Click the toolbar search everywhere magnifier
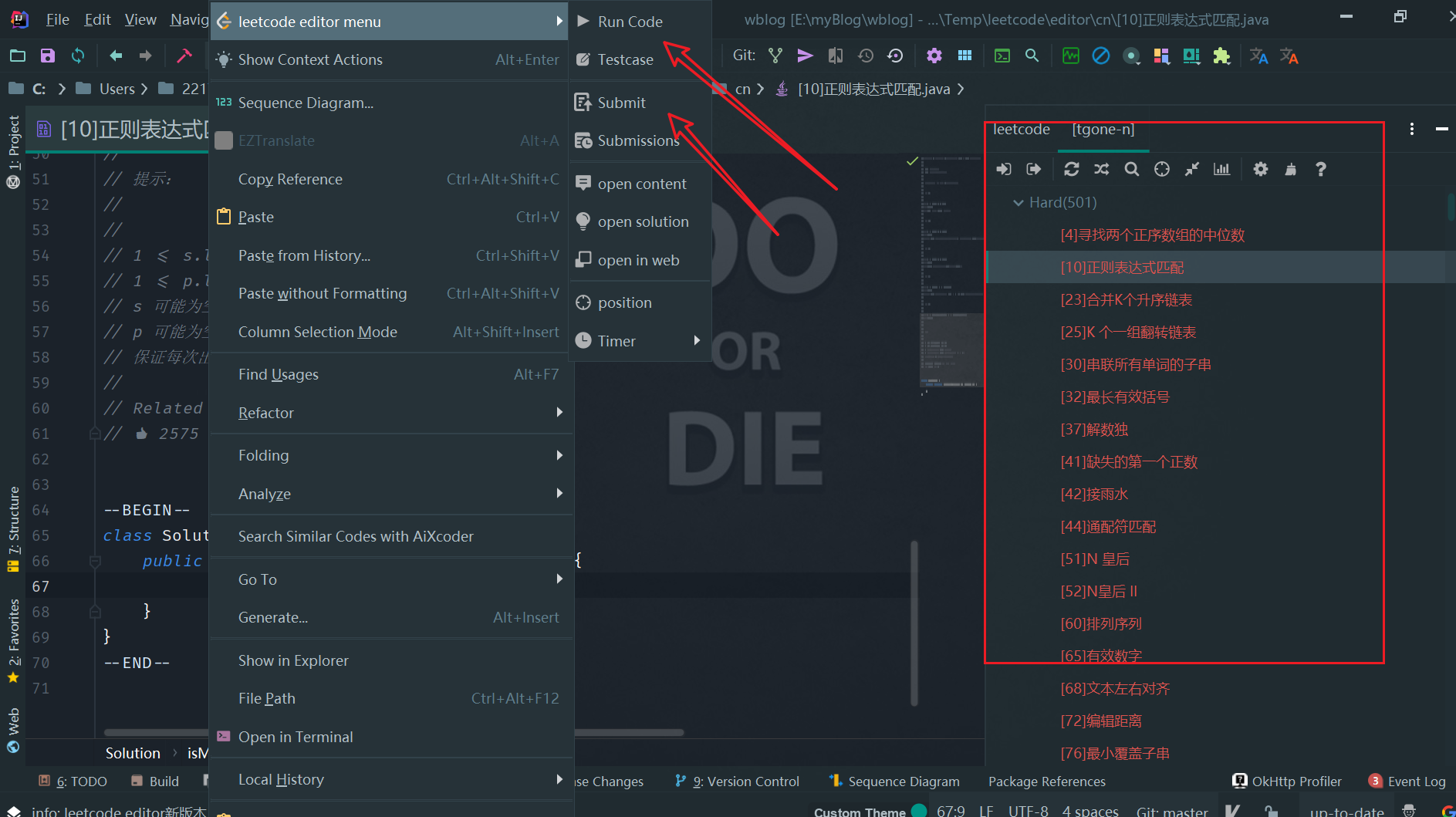1456x817 pixels. coord(1032,56)
